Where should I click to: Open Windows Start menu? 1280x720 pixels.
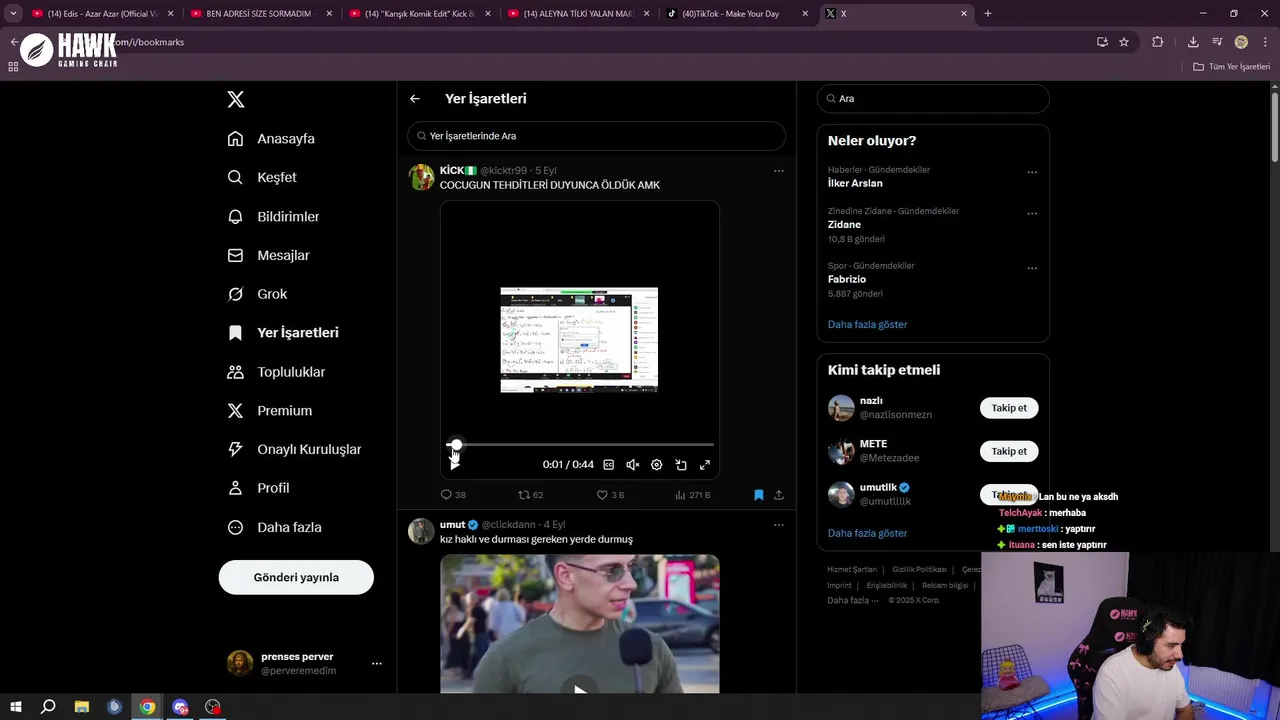point(15,707)
